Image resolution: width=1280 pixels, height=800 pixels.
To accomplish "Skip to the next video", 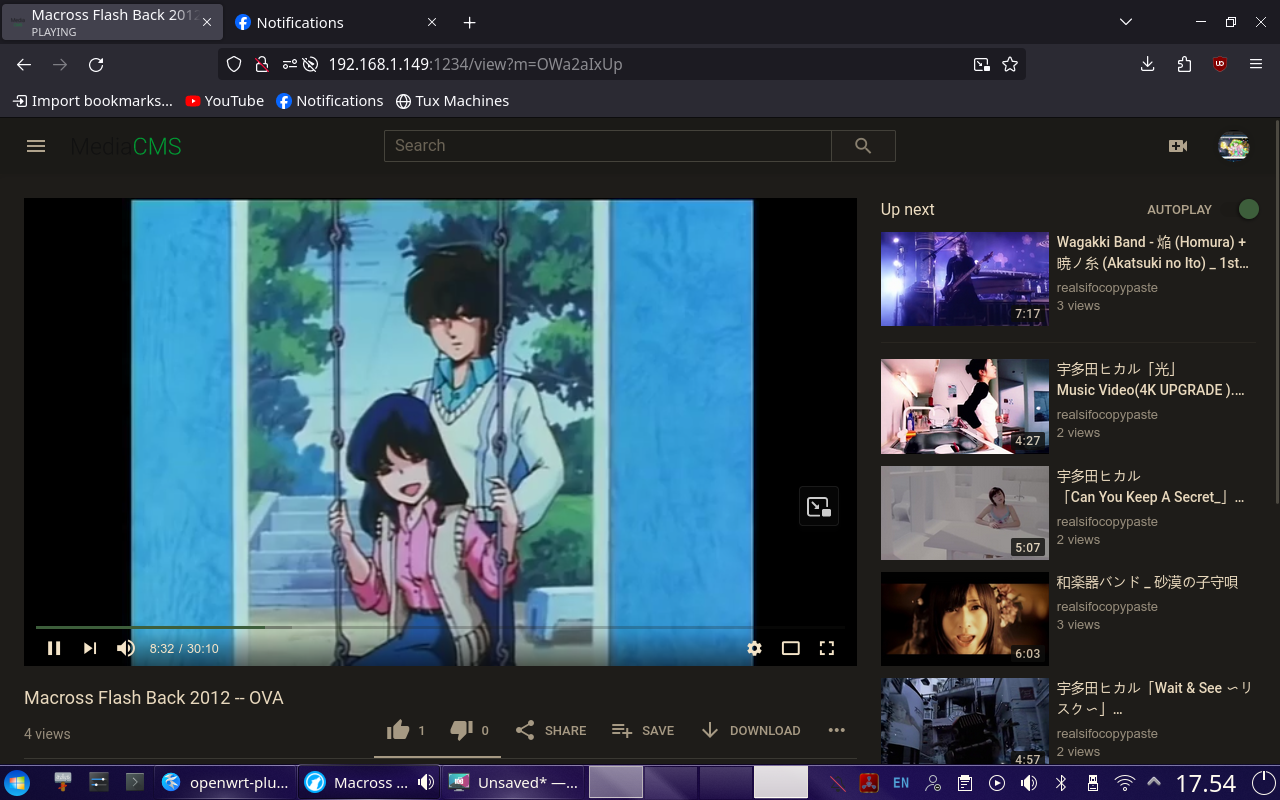I will tap(90, 648).
